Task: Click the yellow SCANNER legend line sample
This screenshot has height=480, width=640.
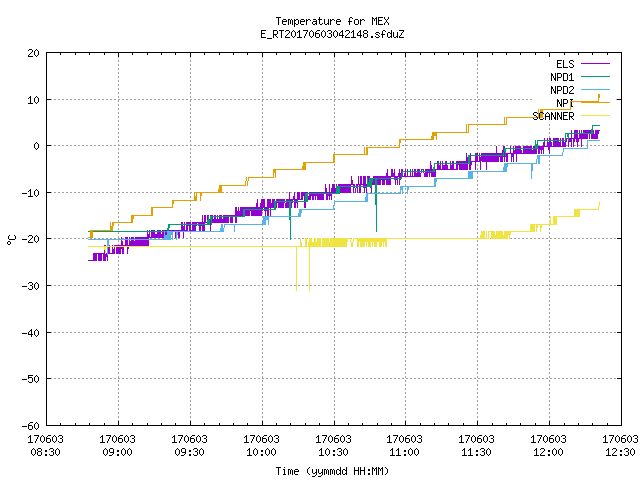Action: coord(595,116)
